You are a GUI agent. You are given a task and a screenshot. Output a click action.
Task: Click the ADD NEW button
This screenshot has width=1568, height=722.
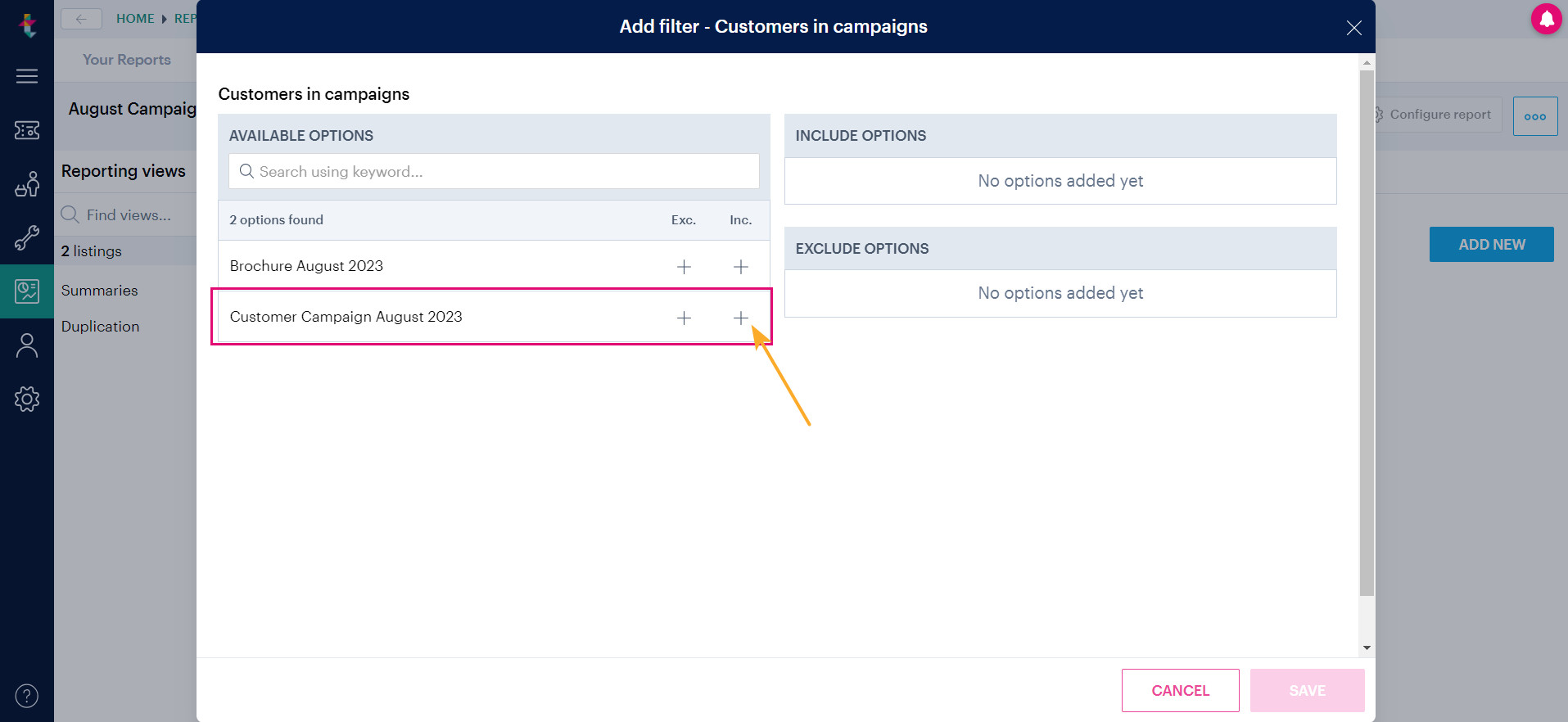1491,244
